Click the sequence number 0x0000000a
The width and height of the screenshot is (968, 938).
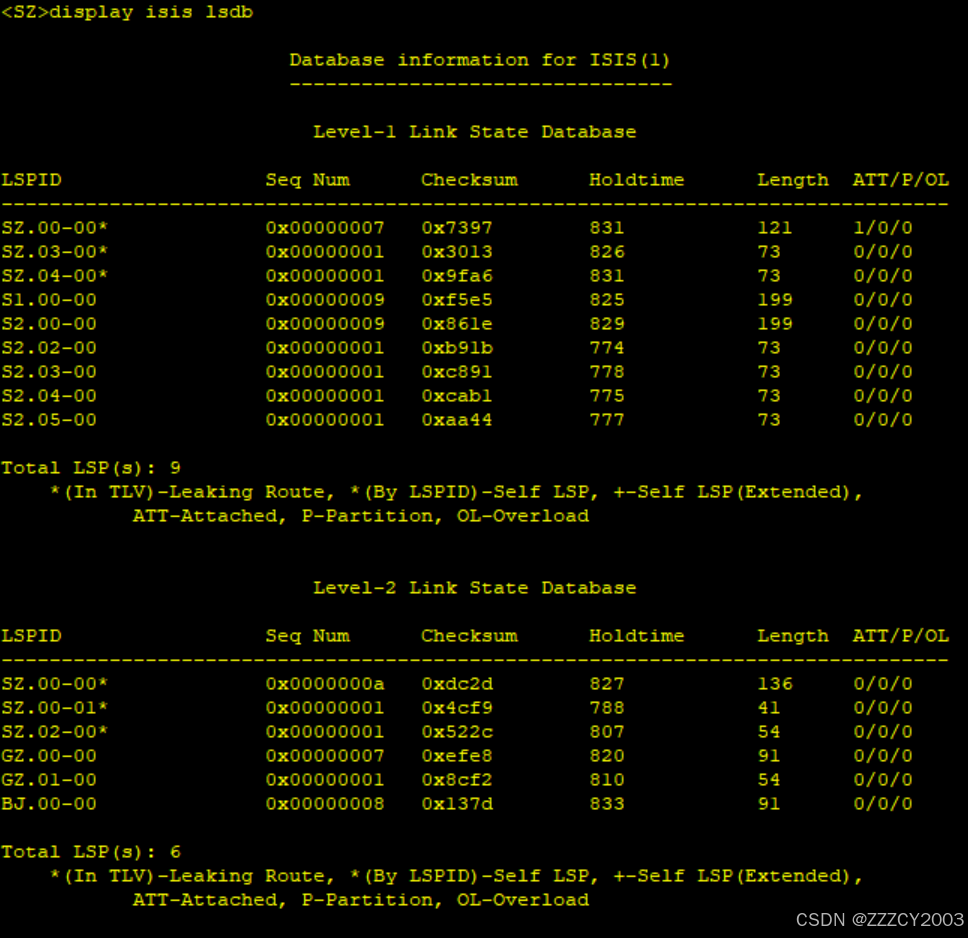324,684
